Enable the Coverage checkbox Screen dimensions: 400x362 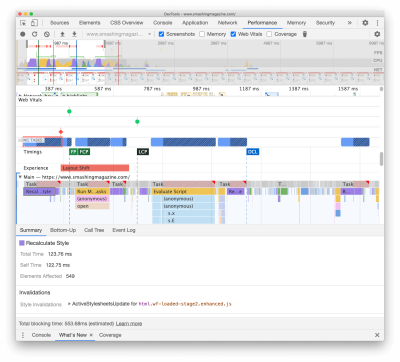269,34
